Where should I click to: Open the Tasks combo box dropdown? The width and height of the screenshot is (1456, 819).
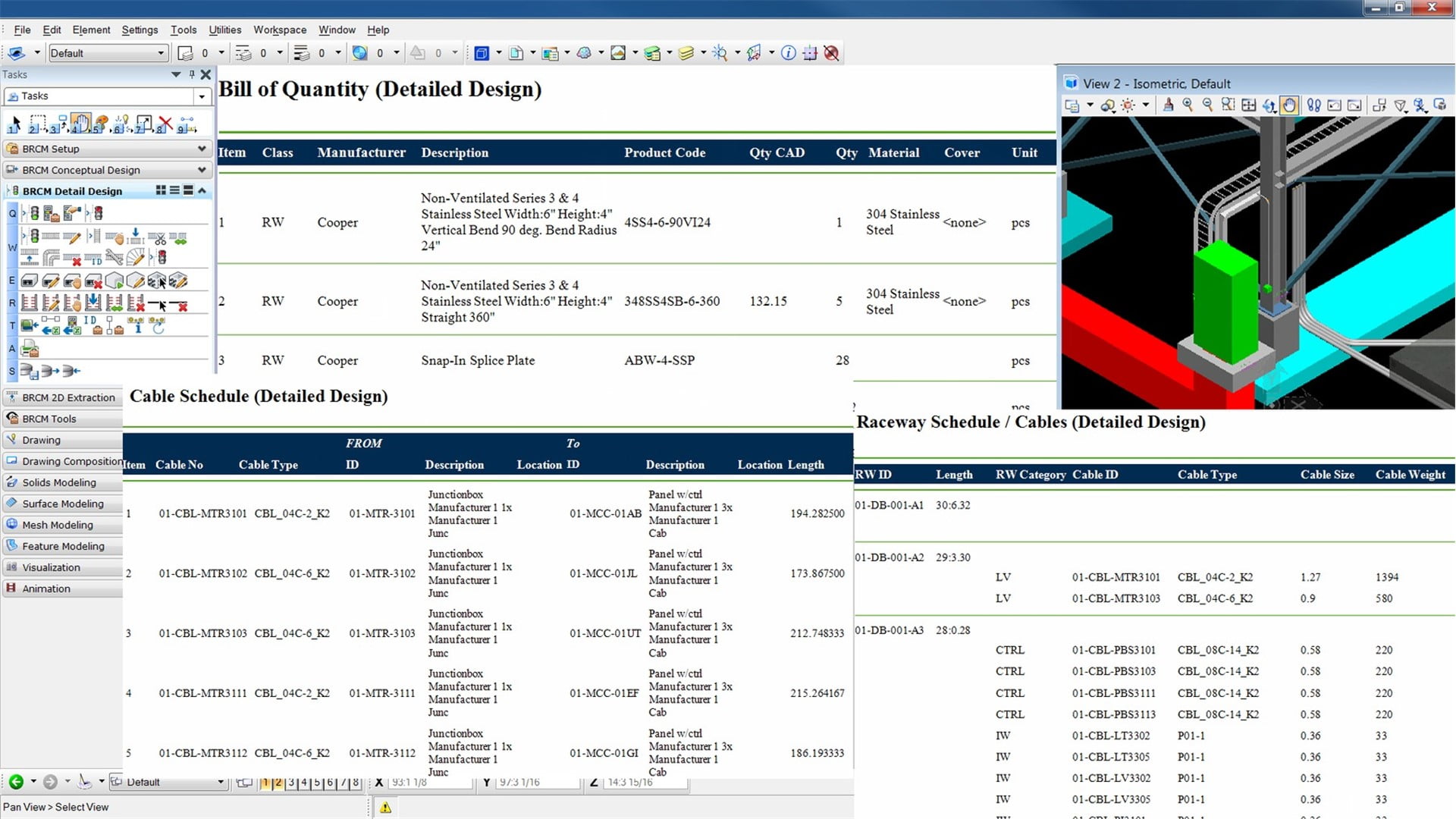pyautogui.click(x=201, y=96)
